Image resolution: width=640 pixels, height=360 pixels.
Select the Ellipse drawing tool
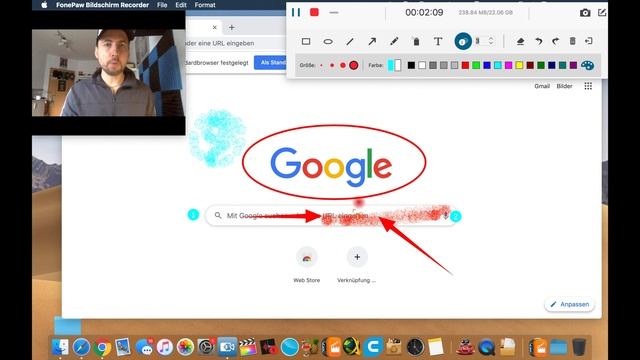(328, 41)
